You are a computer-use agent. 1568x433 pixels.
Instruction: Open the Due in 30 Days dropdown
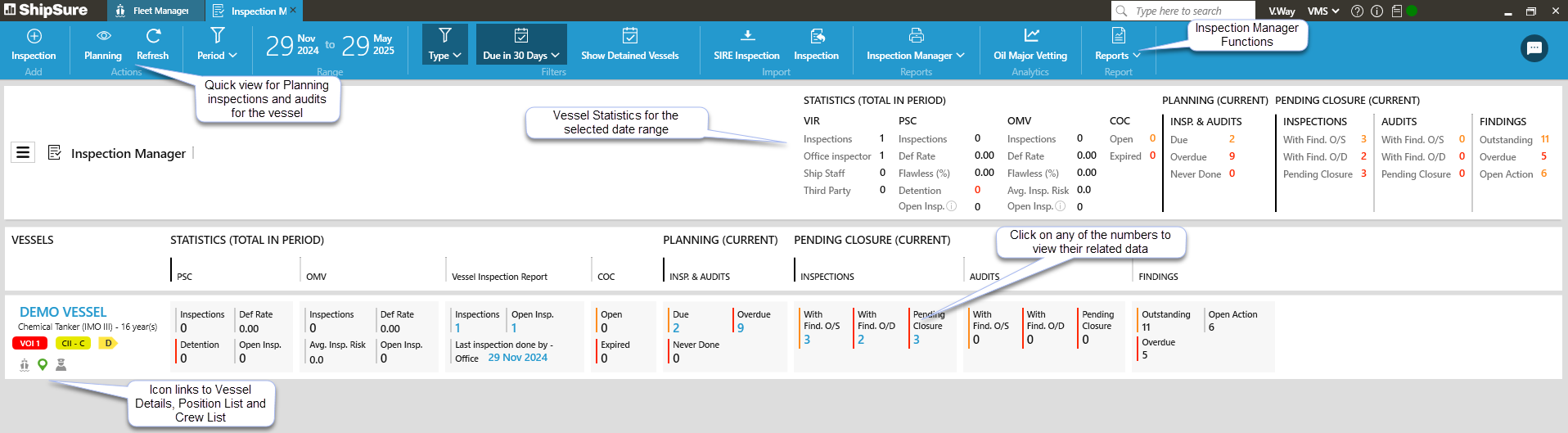pyautogui.click(x=521, y=44)
